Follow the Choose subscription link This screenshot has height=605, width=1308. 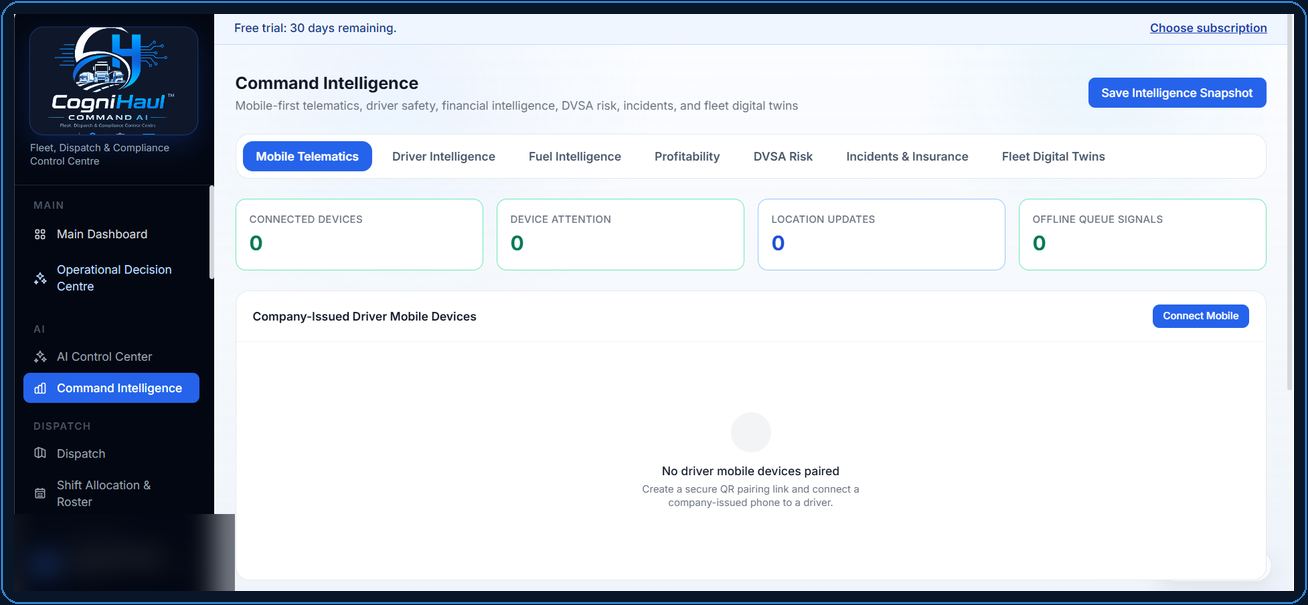(1208, 28)
